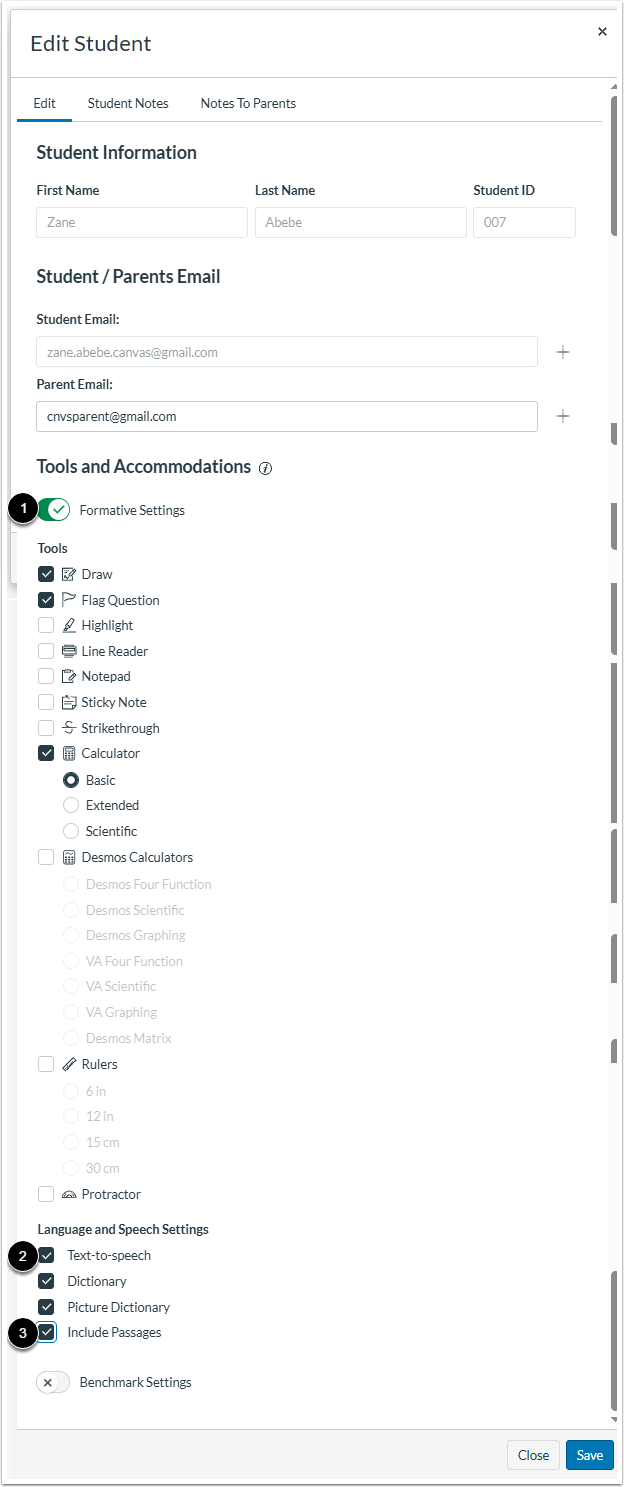
Task: Click the Save button
Action: click(x=589, y=1455)
